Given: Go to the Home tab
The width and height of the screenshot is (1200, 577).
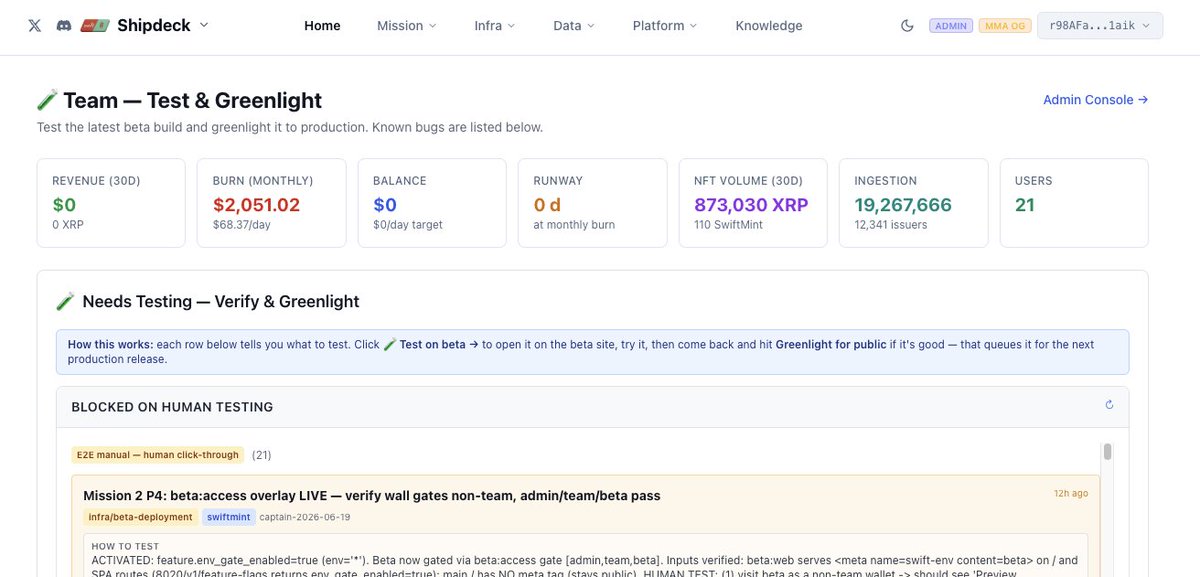Looking at the screenshot, I should tap(322, 25).
